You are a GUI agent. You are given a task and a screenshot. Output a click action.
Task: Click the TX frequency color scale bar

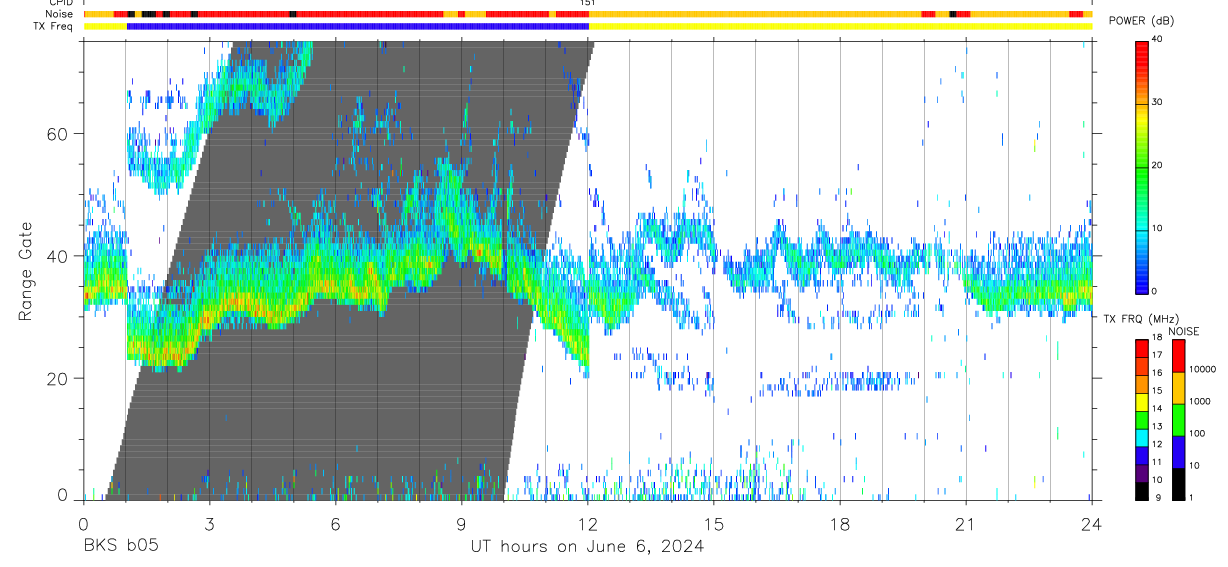[1142, 419]
